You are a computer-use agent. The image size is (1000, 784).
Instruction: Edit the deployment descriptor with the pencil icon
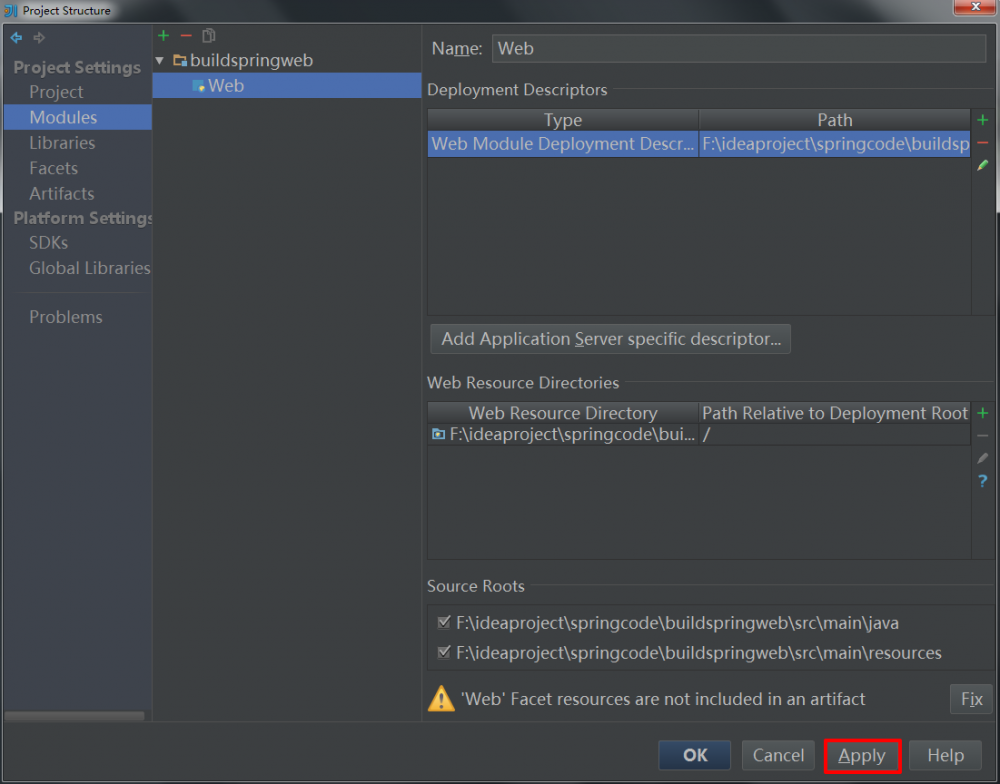click(x=982, y=165)
